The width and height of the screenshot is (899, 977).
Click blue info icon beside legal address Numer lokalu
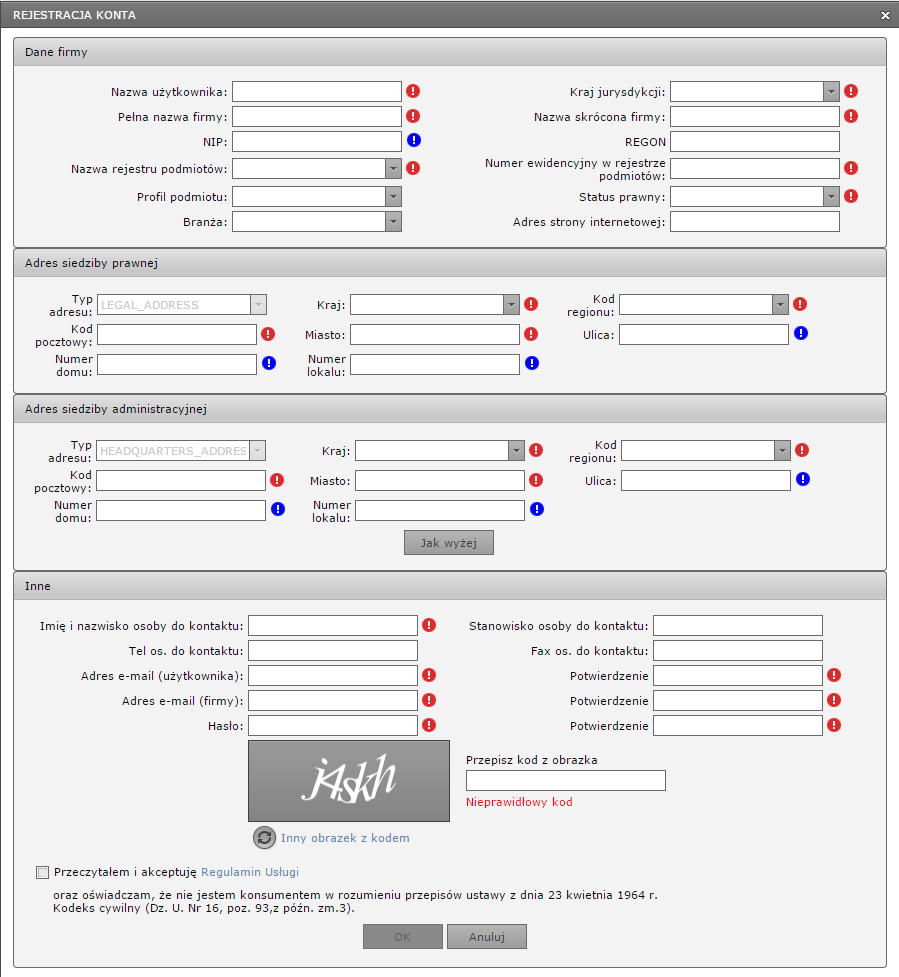532,363
